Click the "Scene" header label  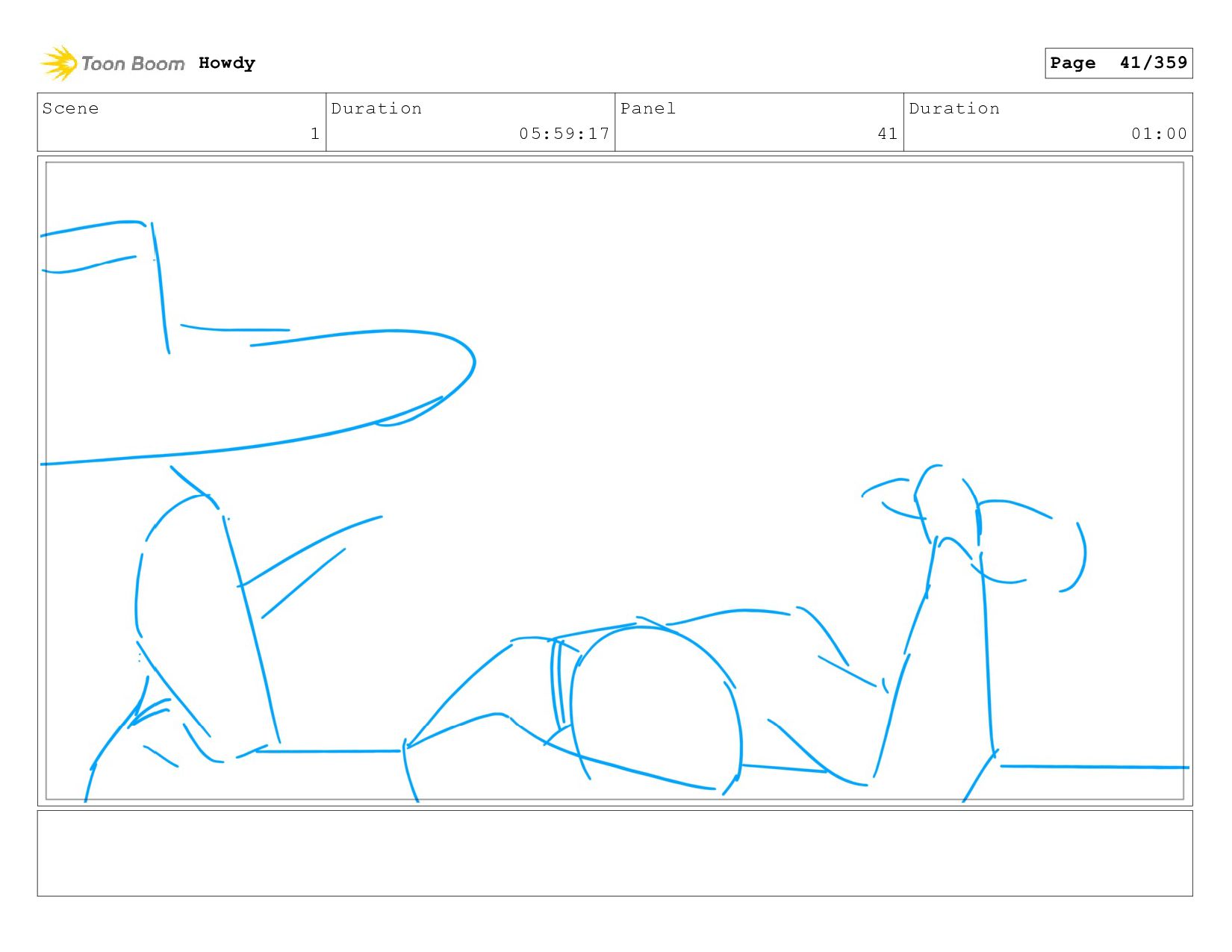70,108
